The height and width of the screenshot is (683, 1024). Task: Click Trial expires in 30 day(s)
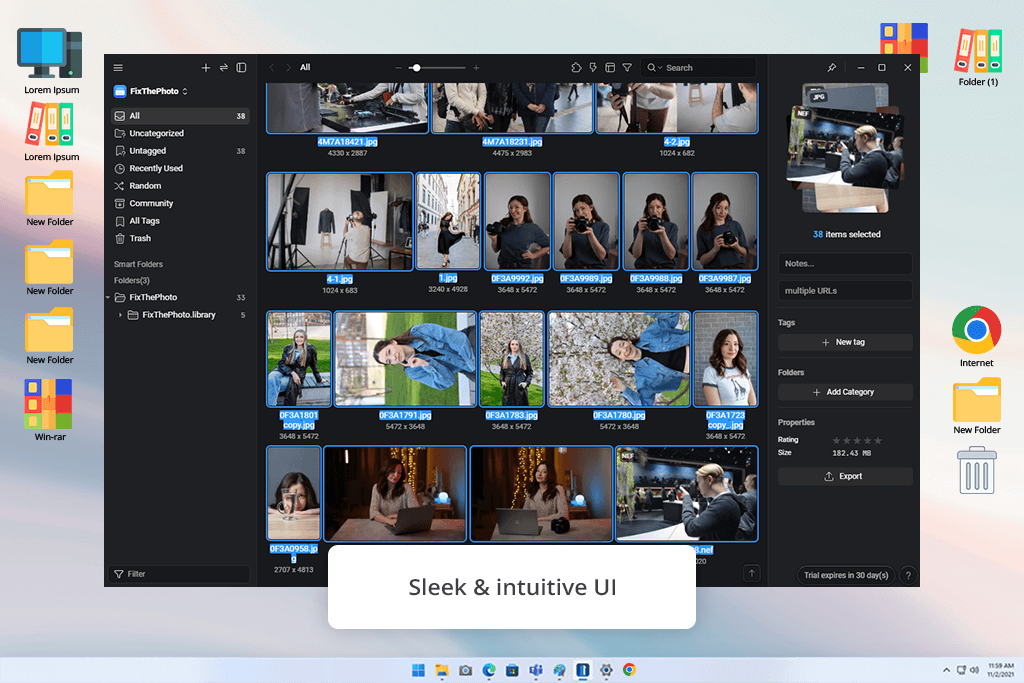[x=846, y=575]
